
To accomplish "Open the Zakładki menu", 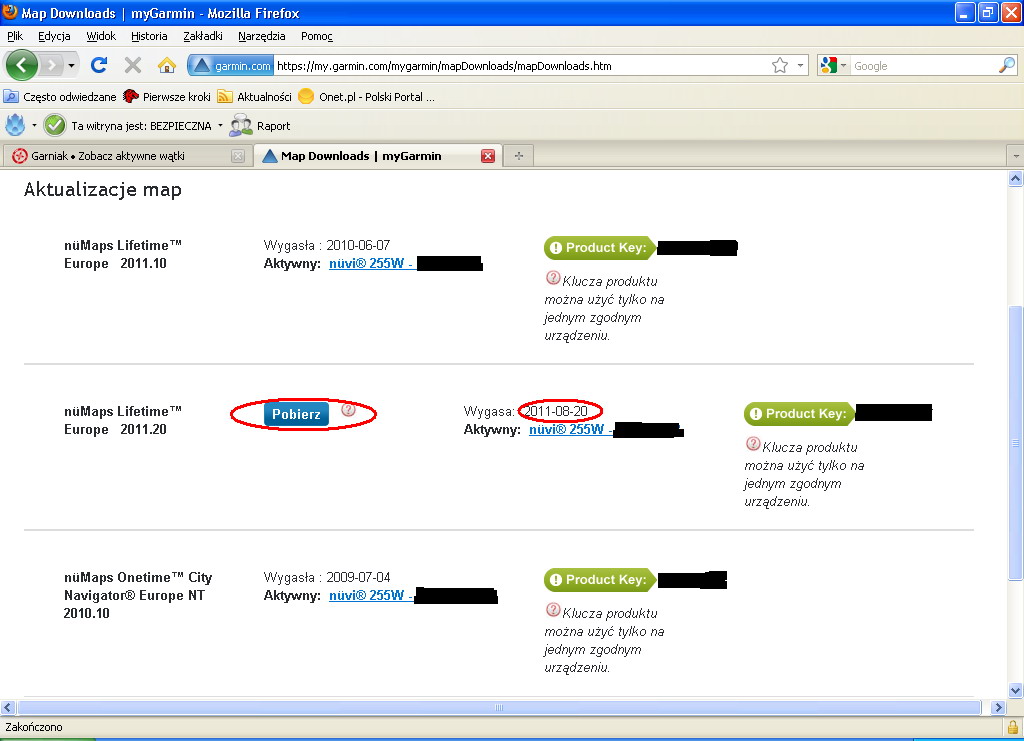I will (202, 36).
